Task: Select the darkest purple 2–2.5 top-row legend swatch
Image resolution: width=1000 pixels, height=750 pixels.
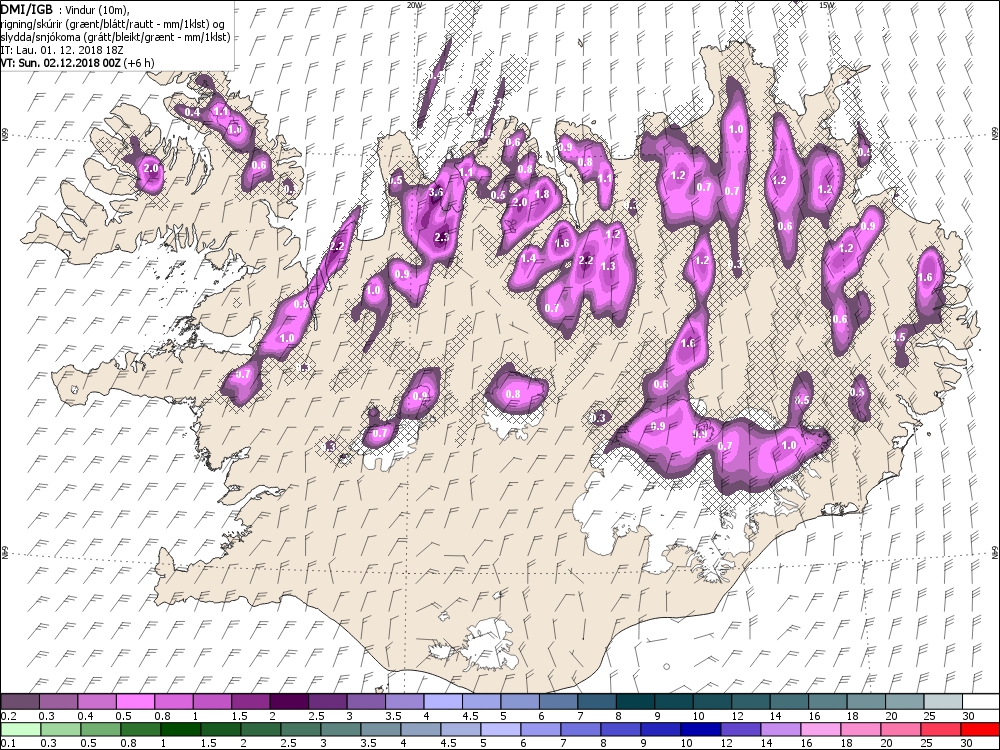Action: point(288,702)
